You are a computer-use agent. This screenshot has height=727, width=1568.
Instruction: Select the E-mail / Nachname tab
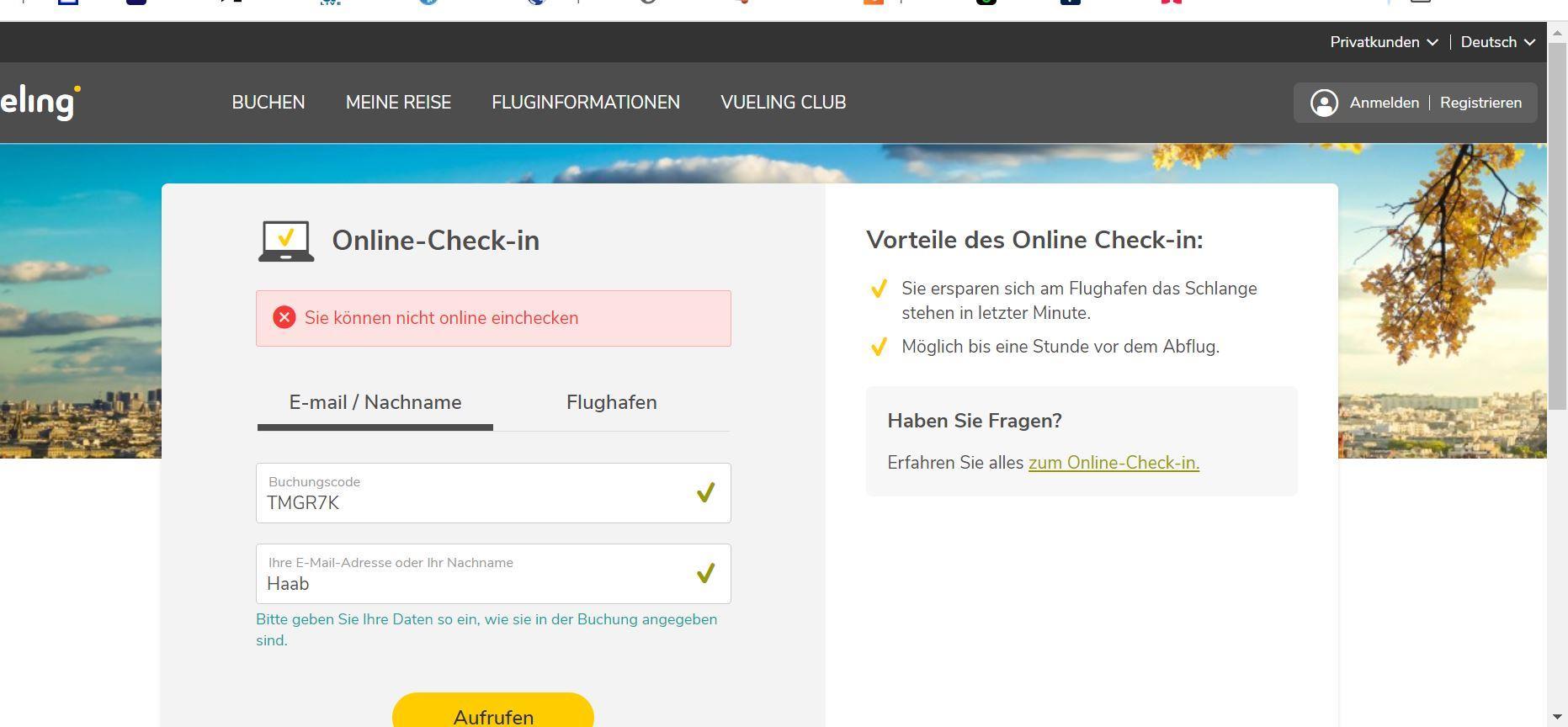tap(375, 403)
